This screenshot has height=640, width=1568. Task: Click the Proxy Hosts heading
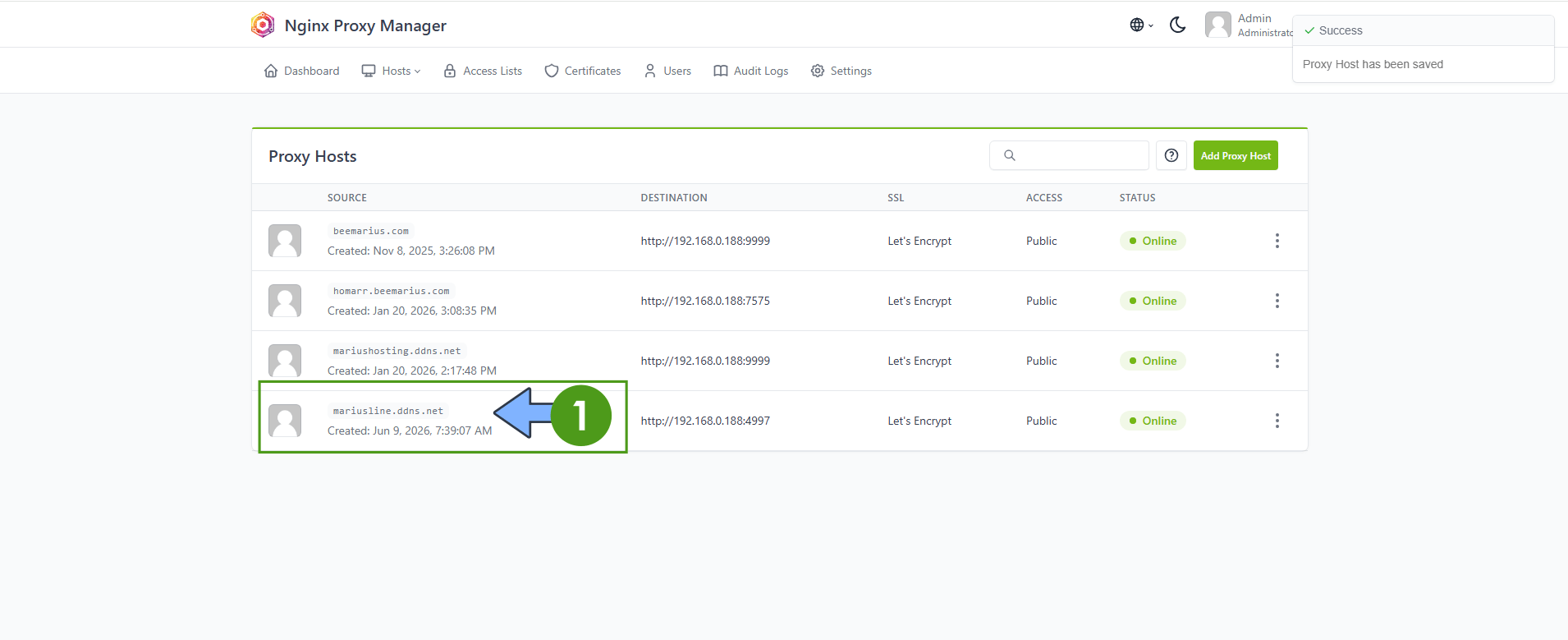(x=313, y=156)
